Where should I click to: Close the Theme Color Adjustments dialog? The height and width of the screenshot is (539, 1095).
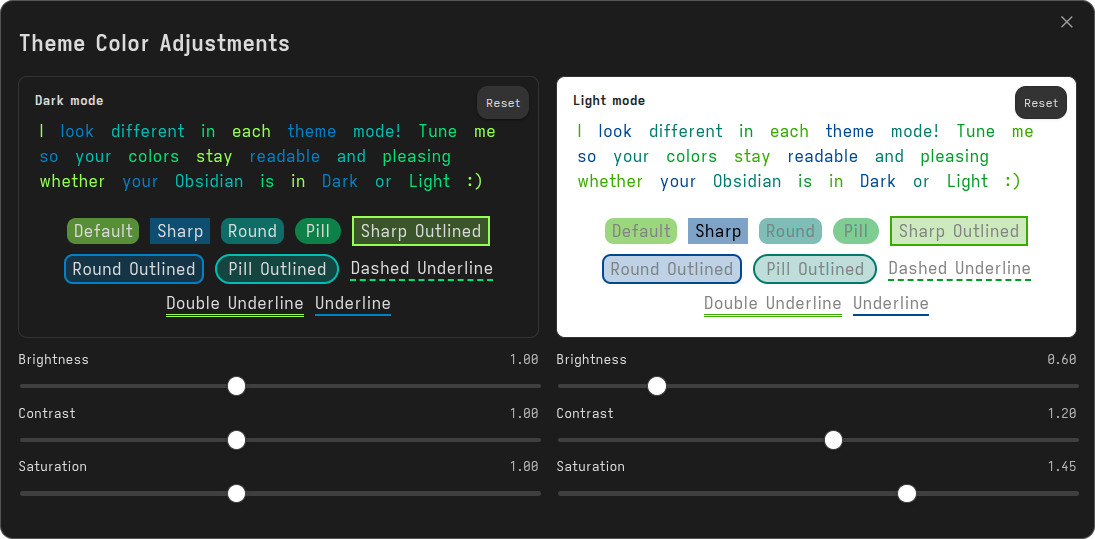coord(1066,22)
